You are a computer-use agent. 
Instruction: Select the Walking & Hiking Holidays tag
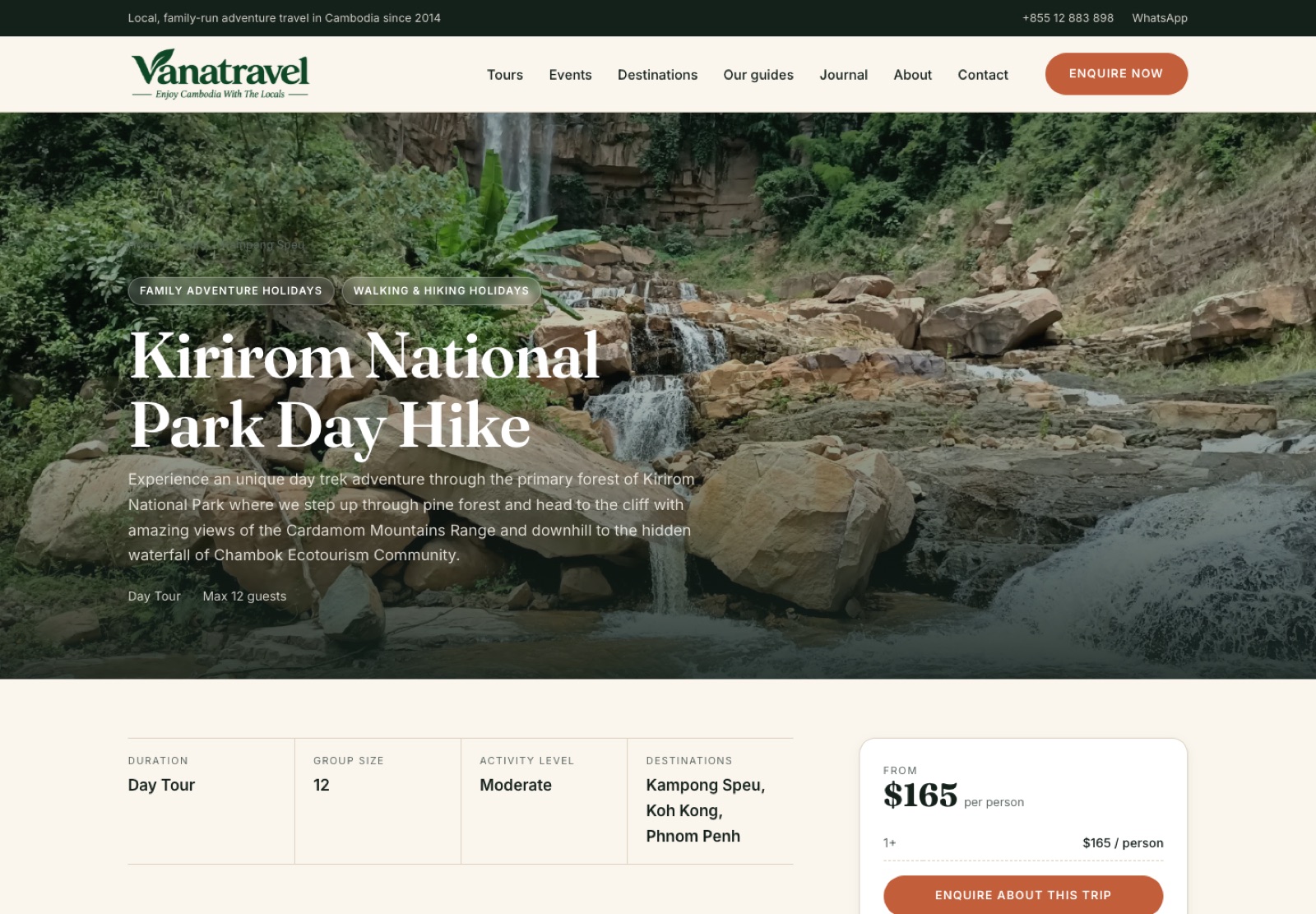pyautogui.click(x=441, y=290)
